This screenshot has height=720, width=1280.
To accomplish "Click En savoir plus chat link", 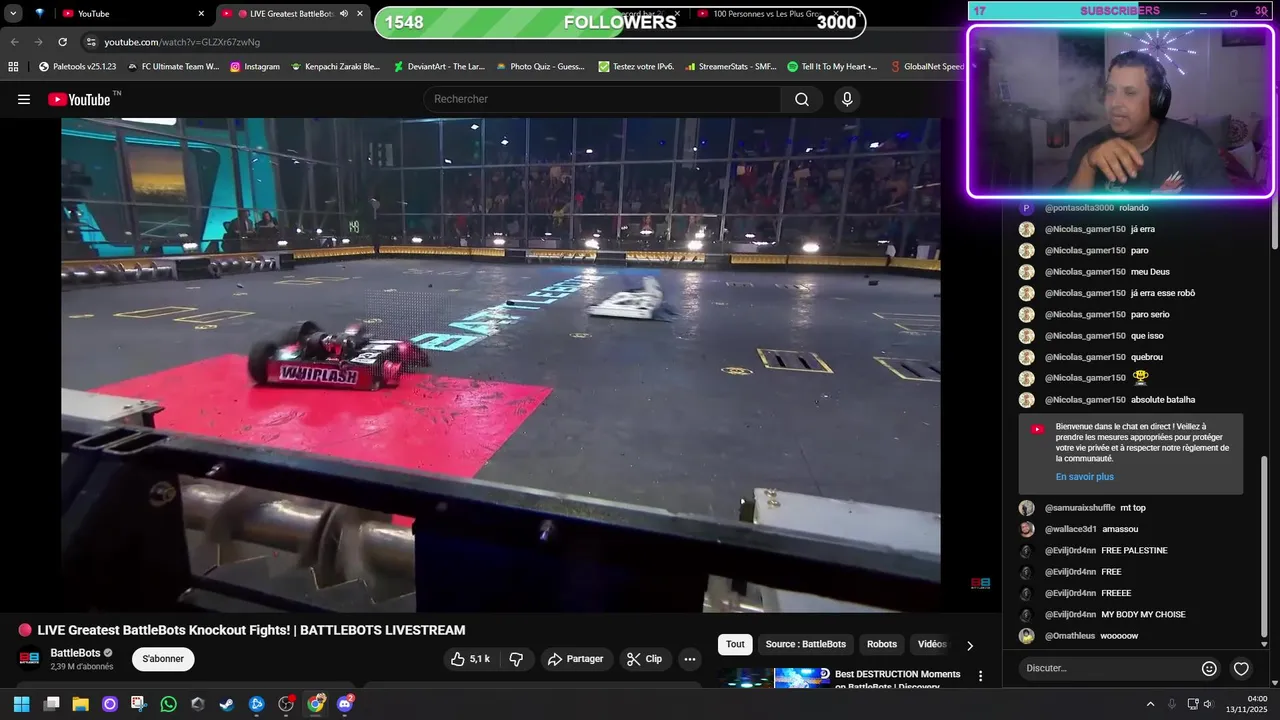I will coord(1084,477).
